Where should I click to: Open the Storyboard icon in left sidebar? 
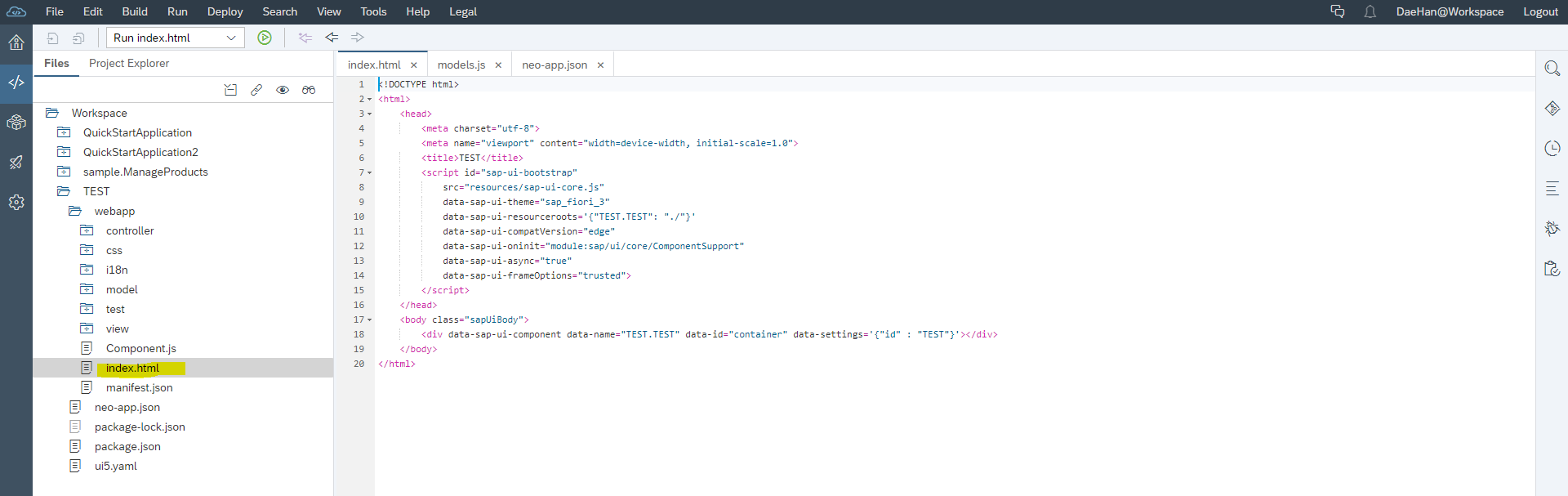[x=16, y=123]
